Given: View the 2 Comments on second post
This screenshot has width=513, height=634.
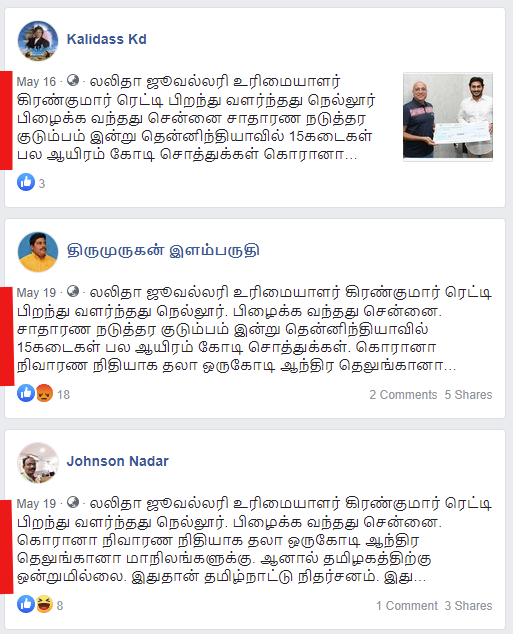Looking at the screenshot, I should (x=403, y=395).
